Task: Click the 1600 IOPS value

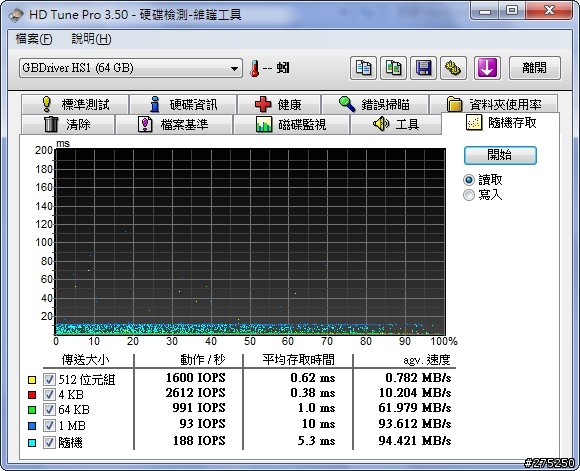Action: 195,378
